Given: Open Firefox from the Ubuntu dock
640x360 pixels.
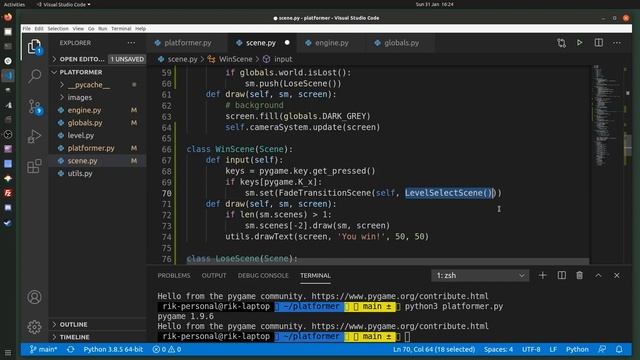Looking at the screenshot, I should point(8,17).
